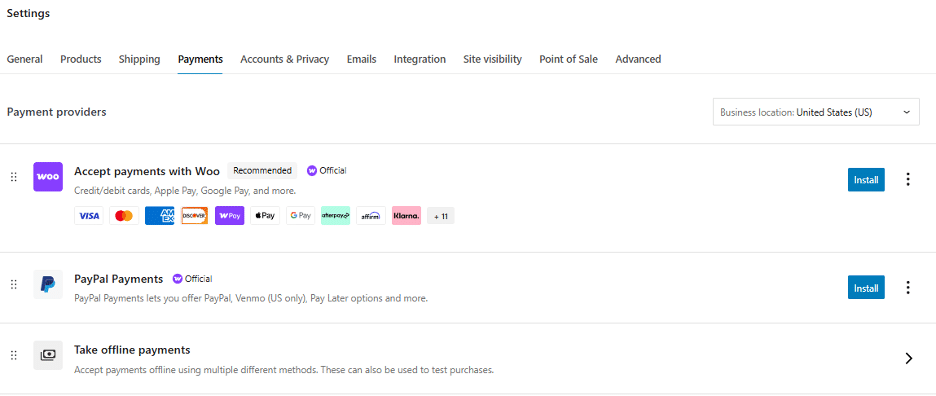Install PayPal Payments

pos(866,288)
